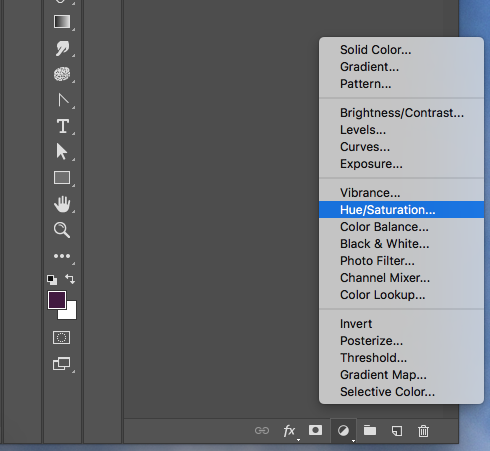Image resolution: width=490 pixels, height=451 pixels.
Task: Select the Smudge tool
Action: [62, 48]
